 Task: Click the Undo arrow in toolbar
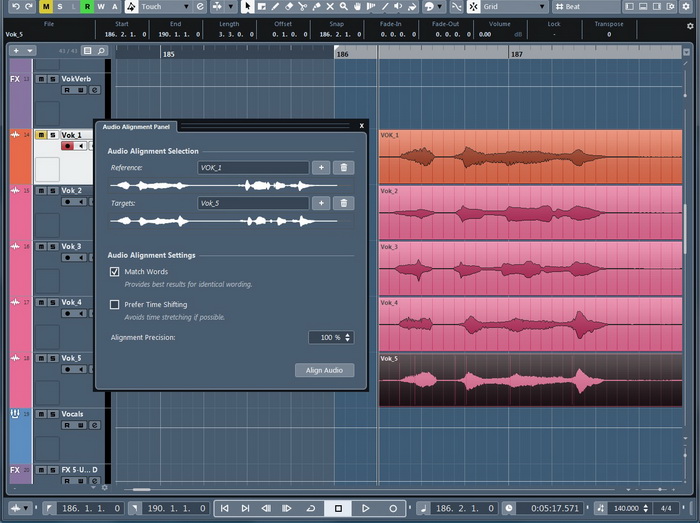pos(16,7)
